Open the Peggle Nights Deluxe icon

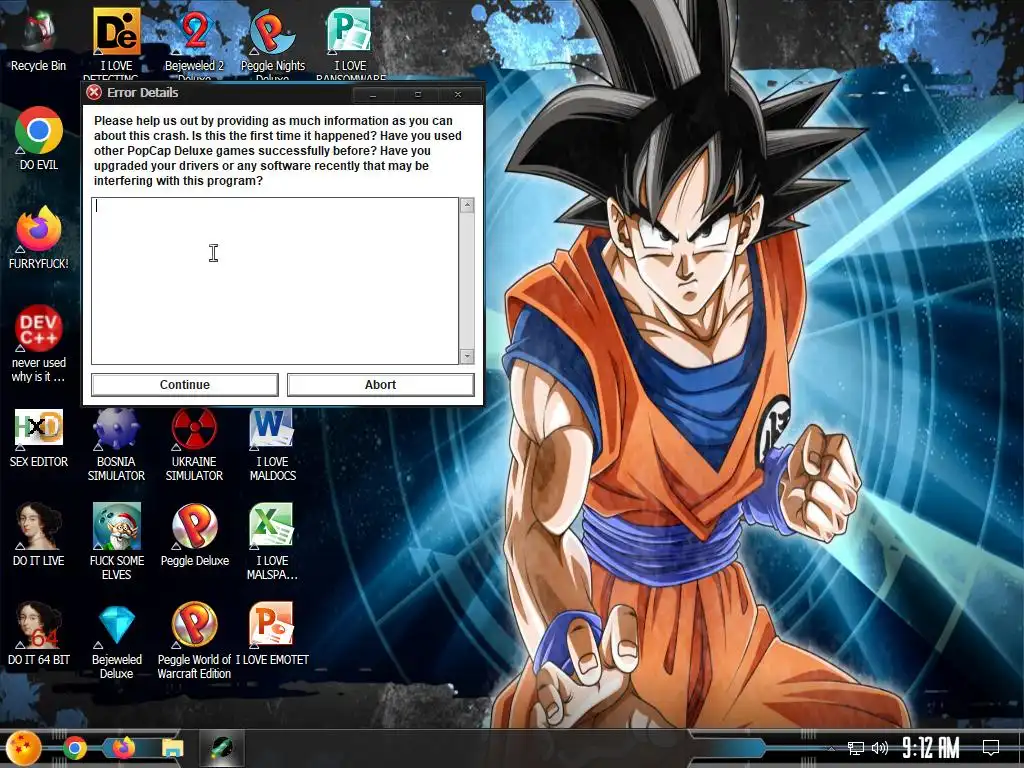point(272,31)
